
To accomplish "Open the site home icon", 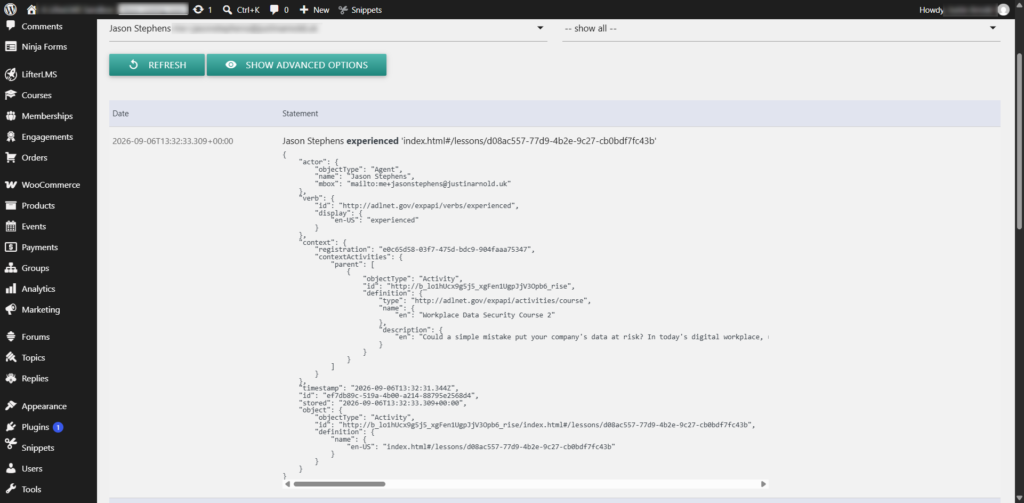I will click(31, 10).
